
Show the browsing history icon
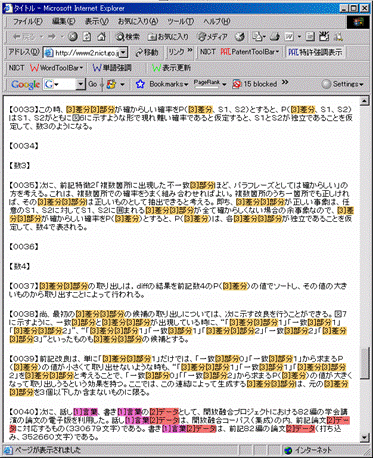(x=240, y=37)
